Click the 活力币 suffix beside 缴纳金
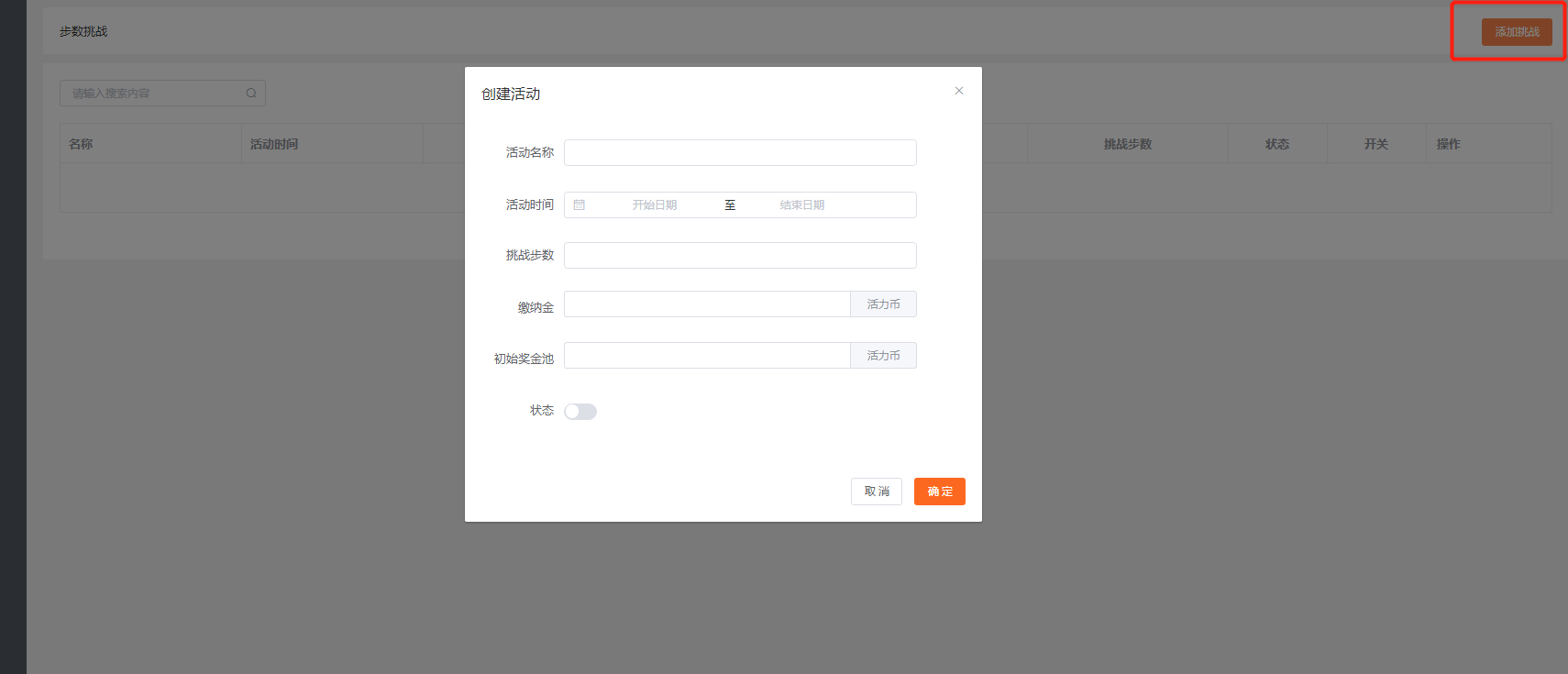1568x674 pixels. (x=884, y=304)
